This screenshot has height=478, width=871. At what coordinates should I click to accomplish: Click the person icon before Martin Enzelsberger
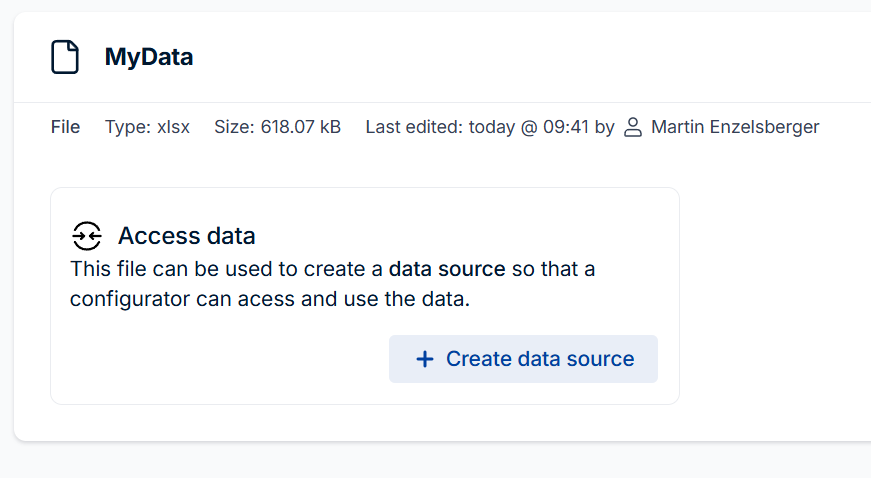click(x=633, y=127)
